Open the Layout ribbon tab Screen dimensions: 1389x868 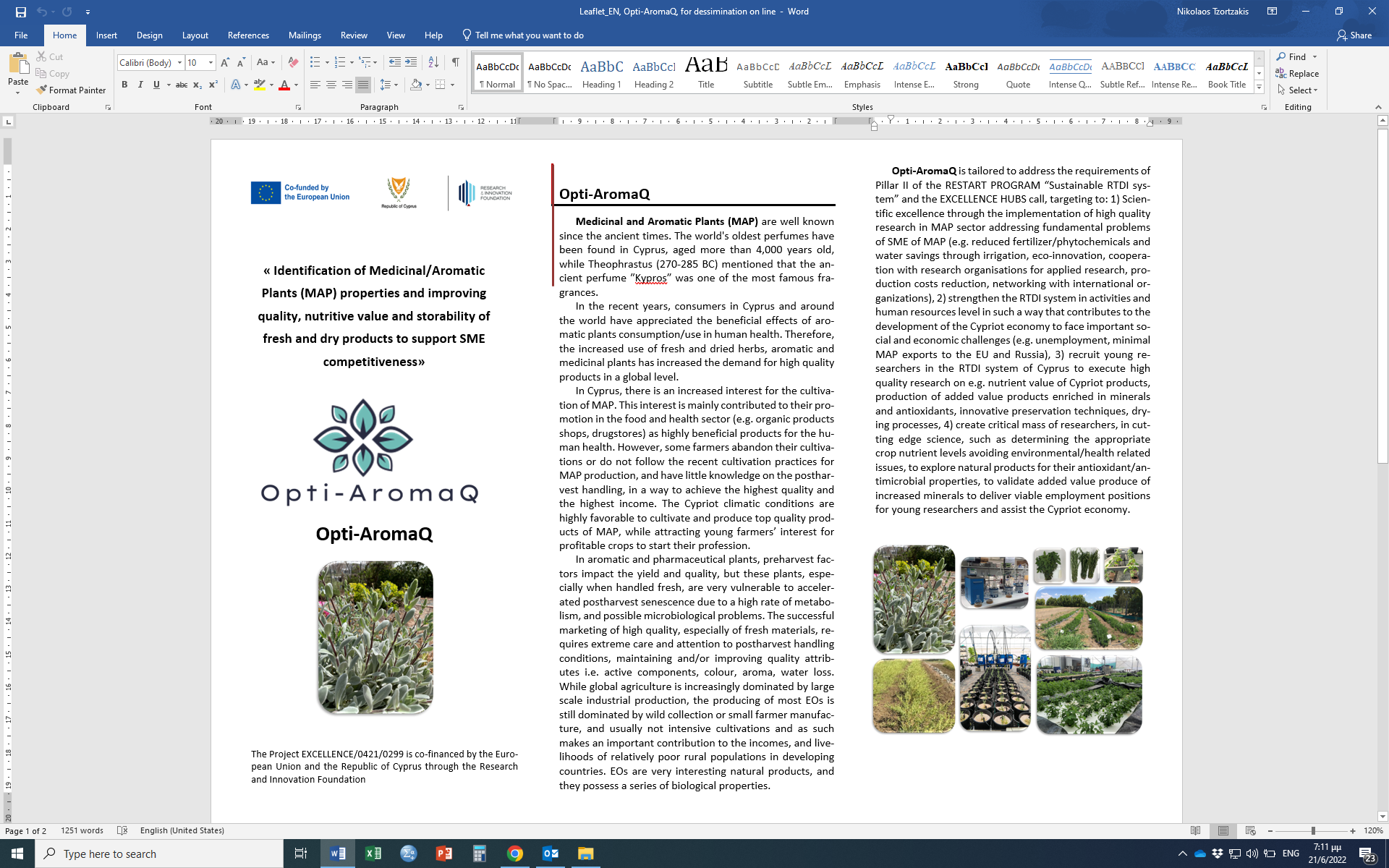195,35
